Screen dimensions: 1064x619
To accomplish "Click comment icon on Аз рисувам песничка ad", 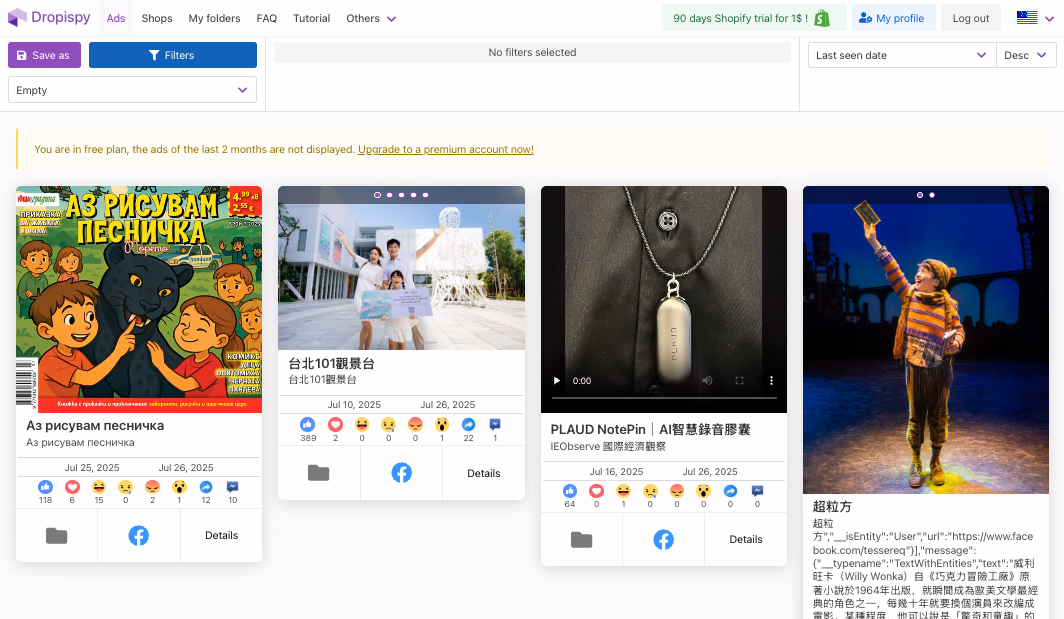I will click(x=233, y=487).
